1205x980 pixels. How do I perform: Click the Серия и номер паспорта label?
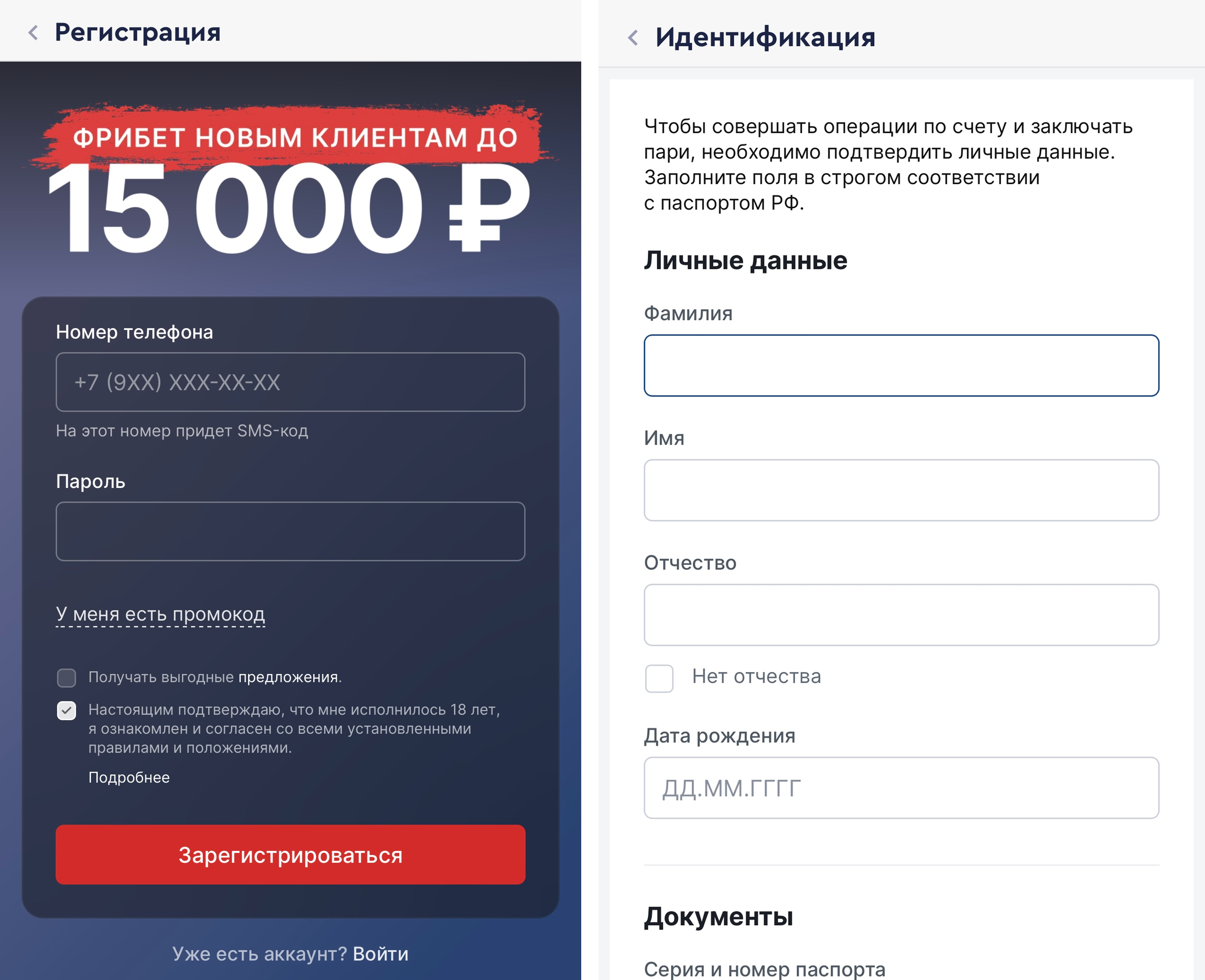click(x=765, y=969)
